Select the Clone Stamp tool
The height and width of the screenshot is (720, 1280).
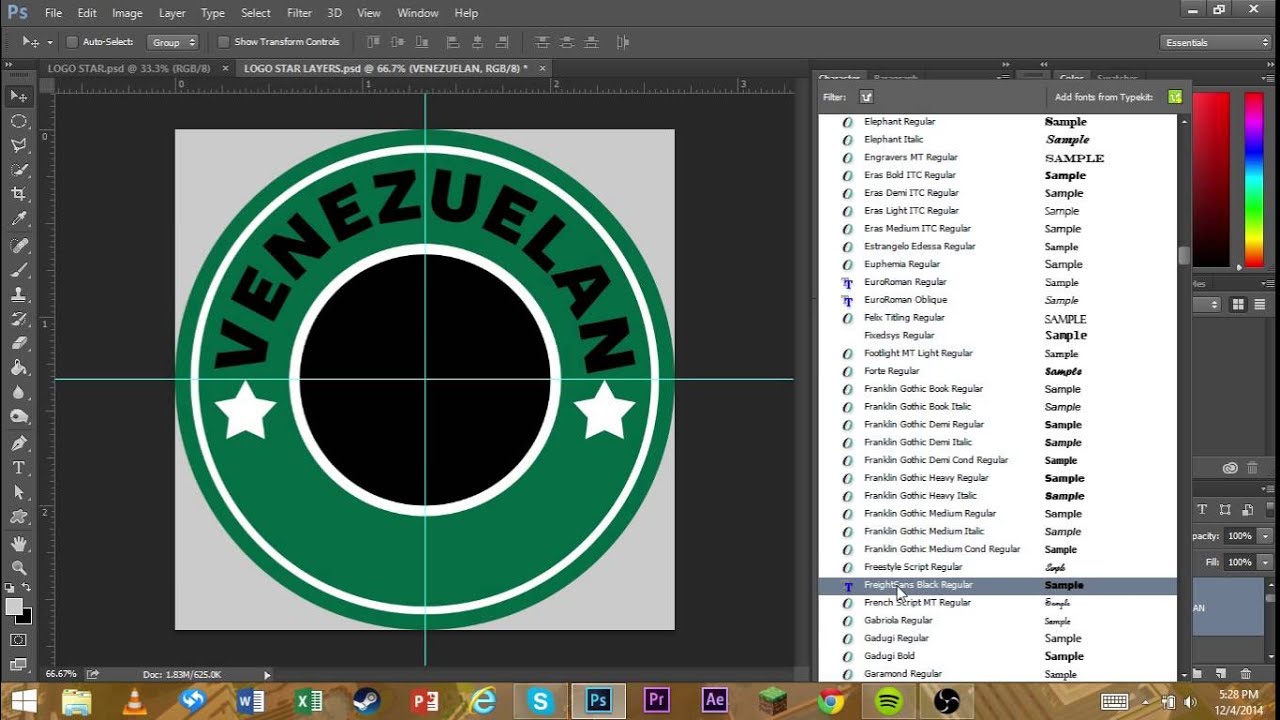pos(19,295)
